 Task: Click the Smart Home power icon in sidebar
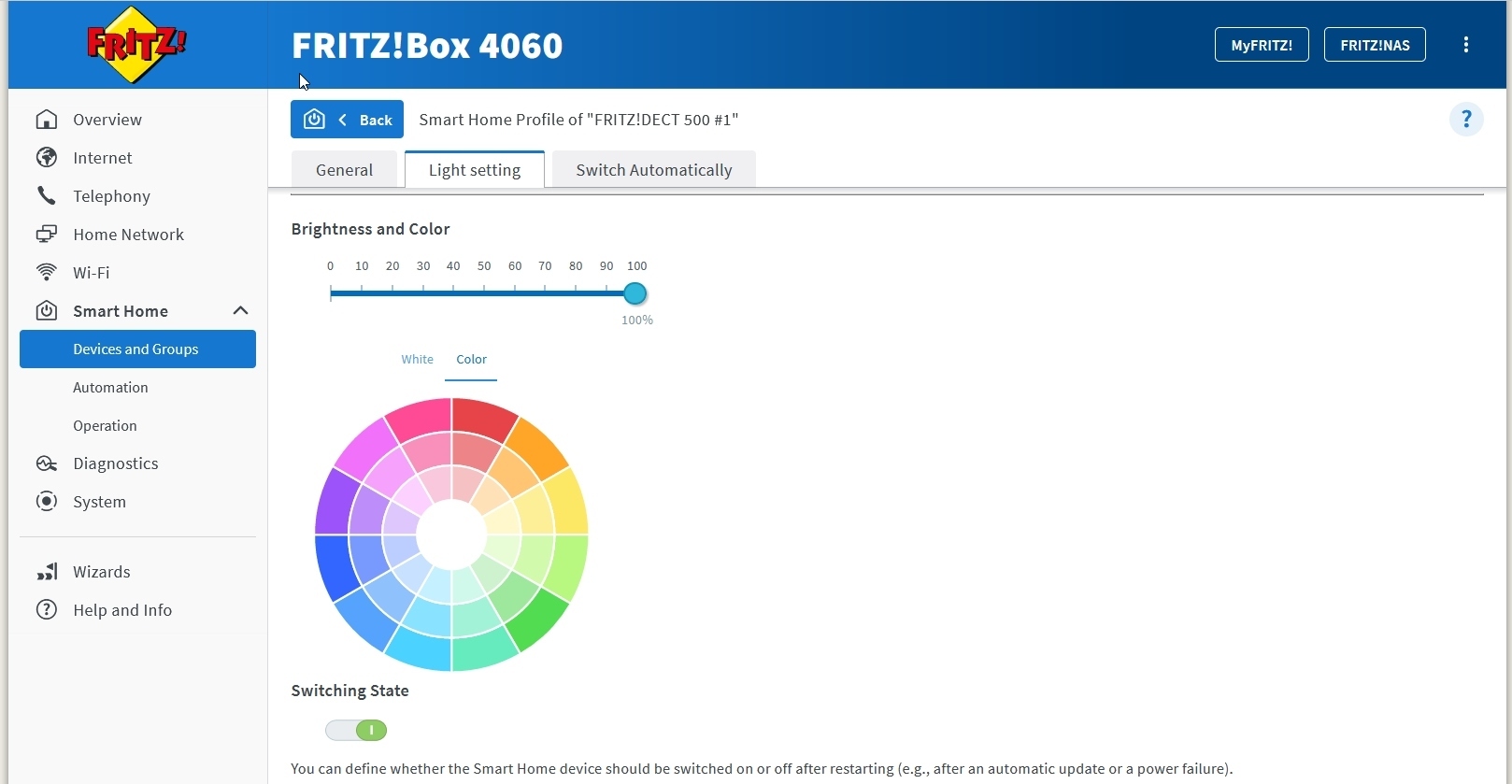[x=47, y=310]
